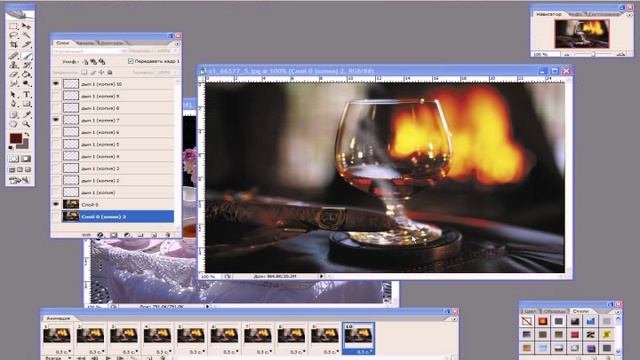Show layer 'Дым 1 (копия) 6'

coord(56,132)
